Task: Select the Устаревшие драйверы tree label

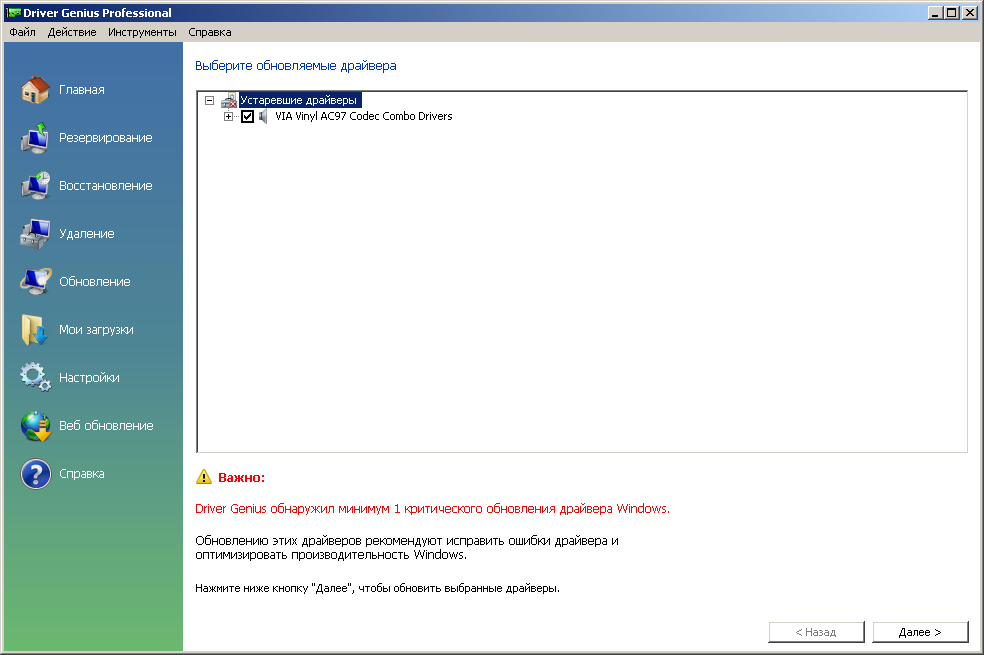Action: pos(299,100)
